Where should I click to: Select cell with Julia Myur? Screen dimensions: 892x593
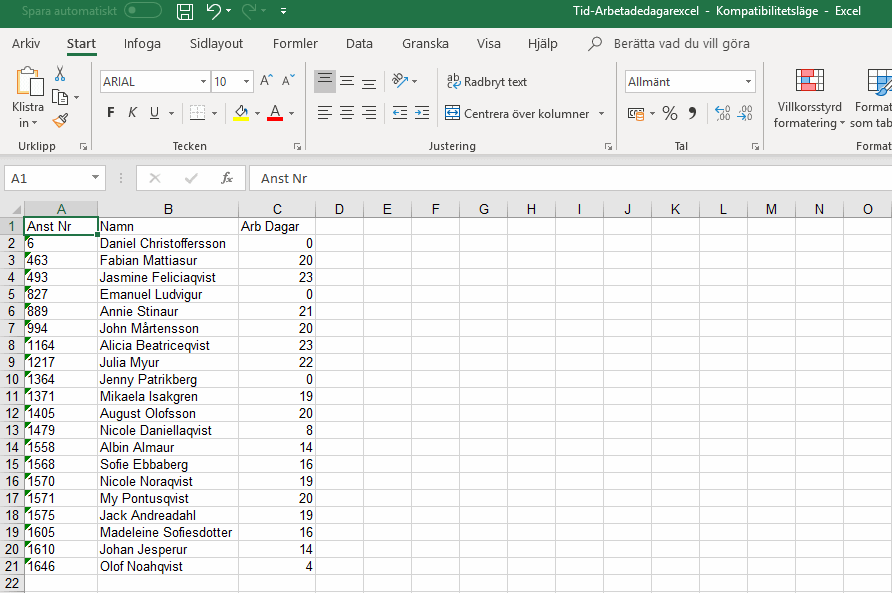168,363
